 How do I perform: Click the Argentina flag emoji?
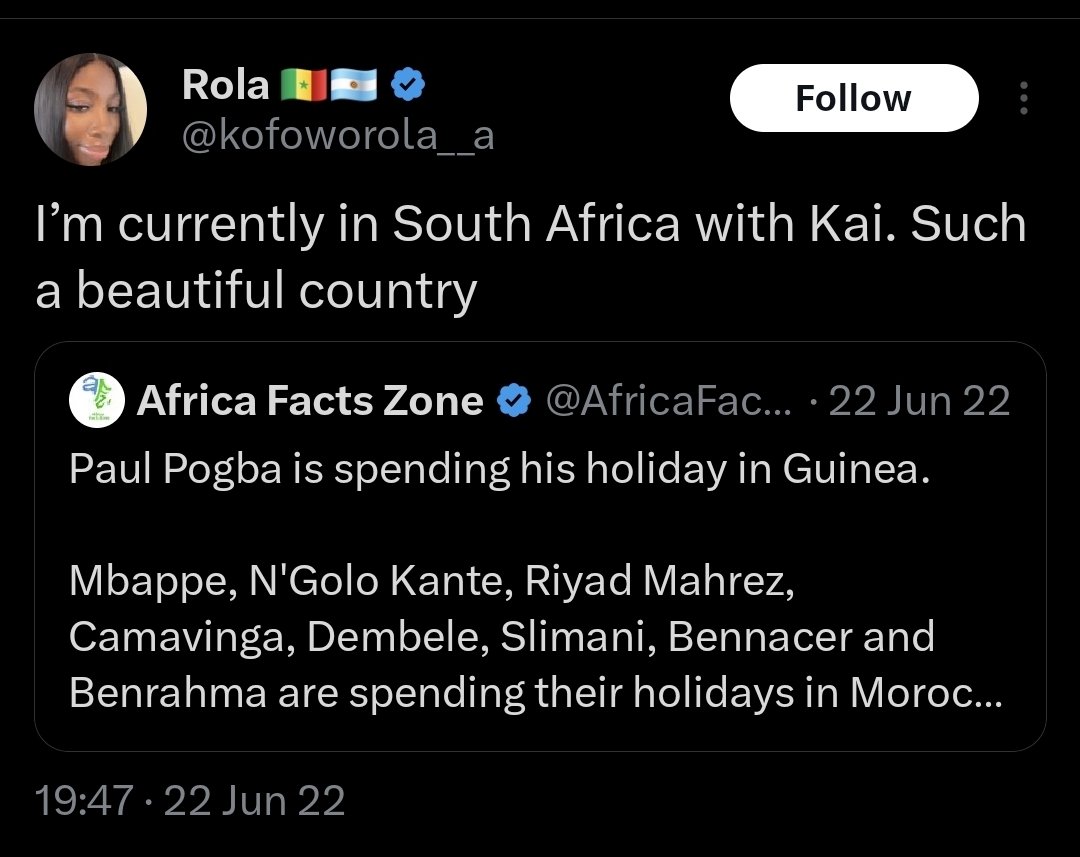pos(354,85)
